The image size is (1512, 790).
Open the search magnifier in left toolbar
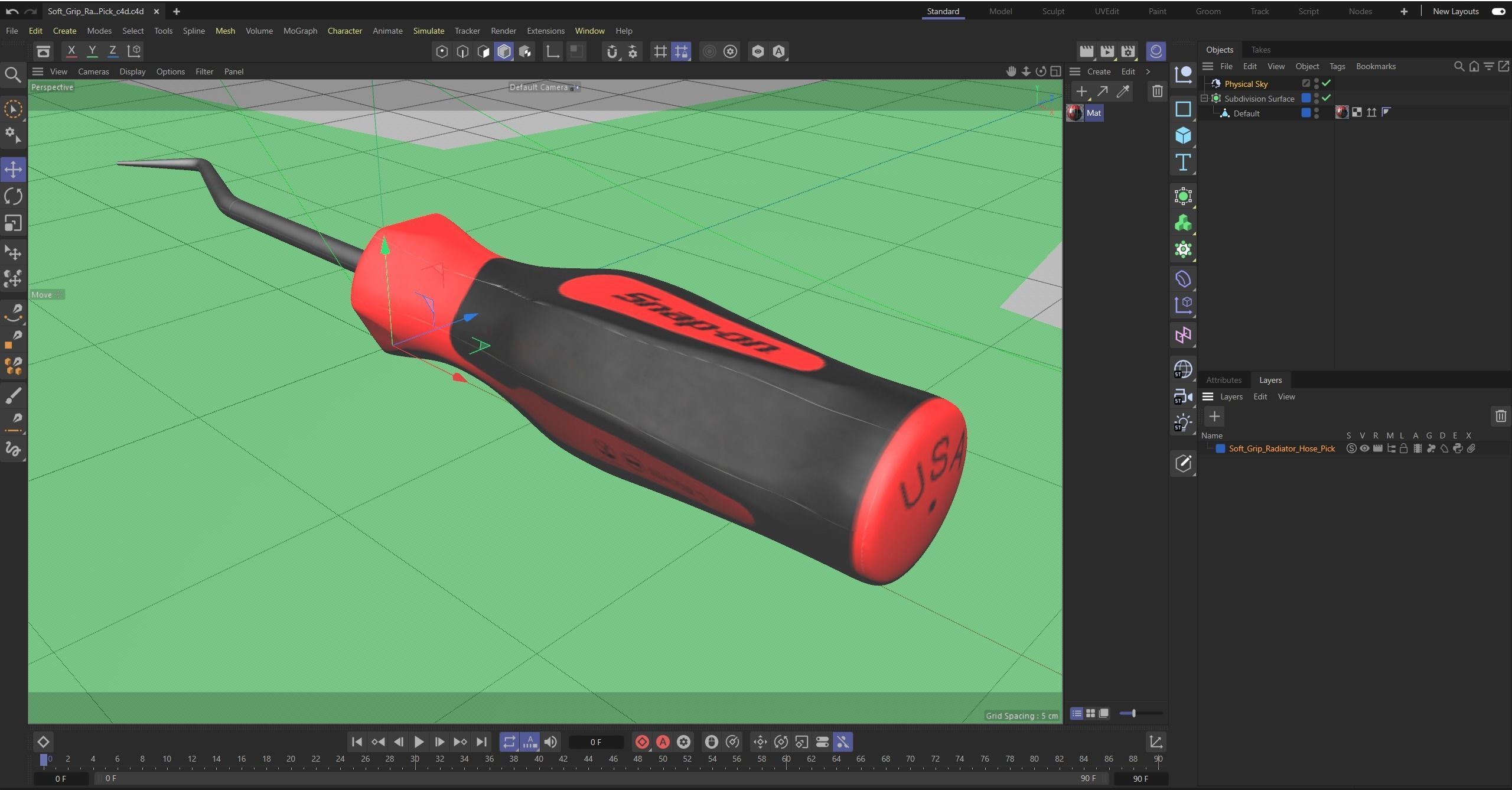click(x=13, y=74)
